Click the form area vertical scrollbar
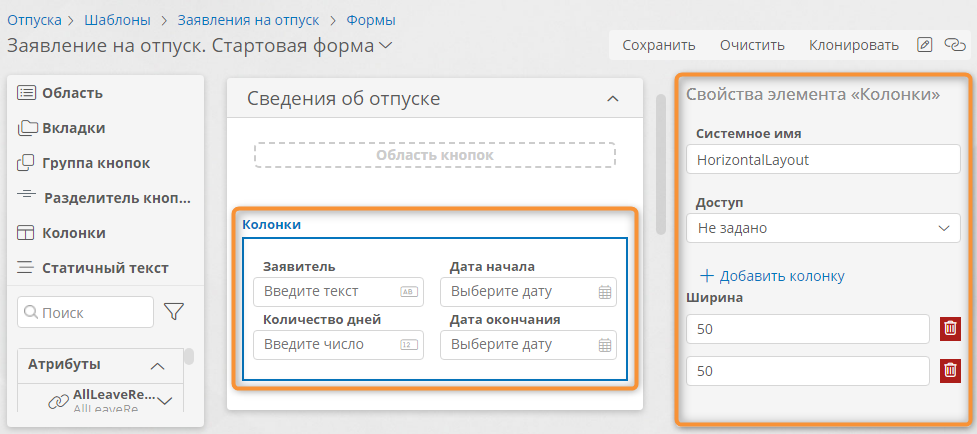This screenshot has height=434, width=977. tap(661, 163)
